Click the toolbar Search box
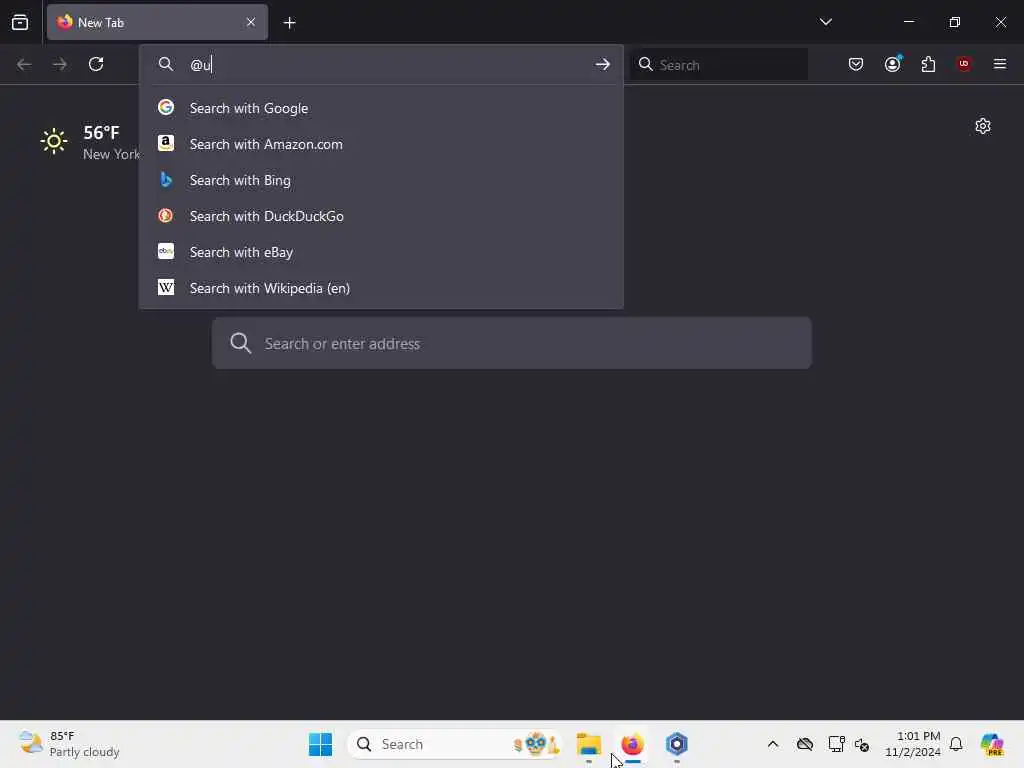Screen dimensions: 1024x768 click(x=720, y=65)
